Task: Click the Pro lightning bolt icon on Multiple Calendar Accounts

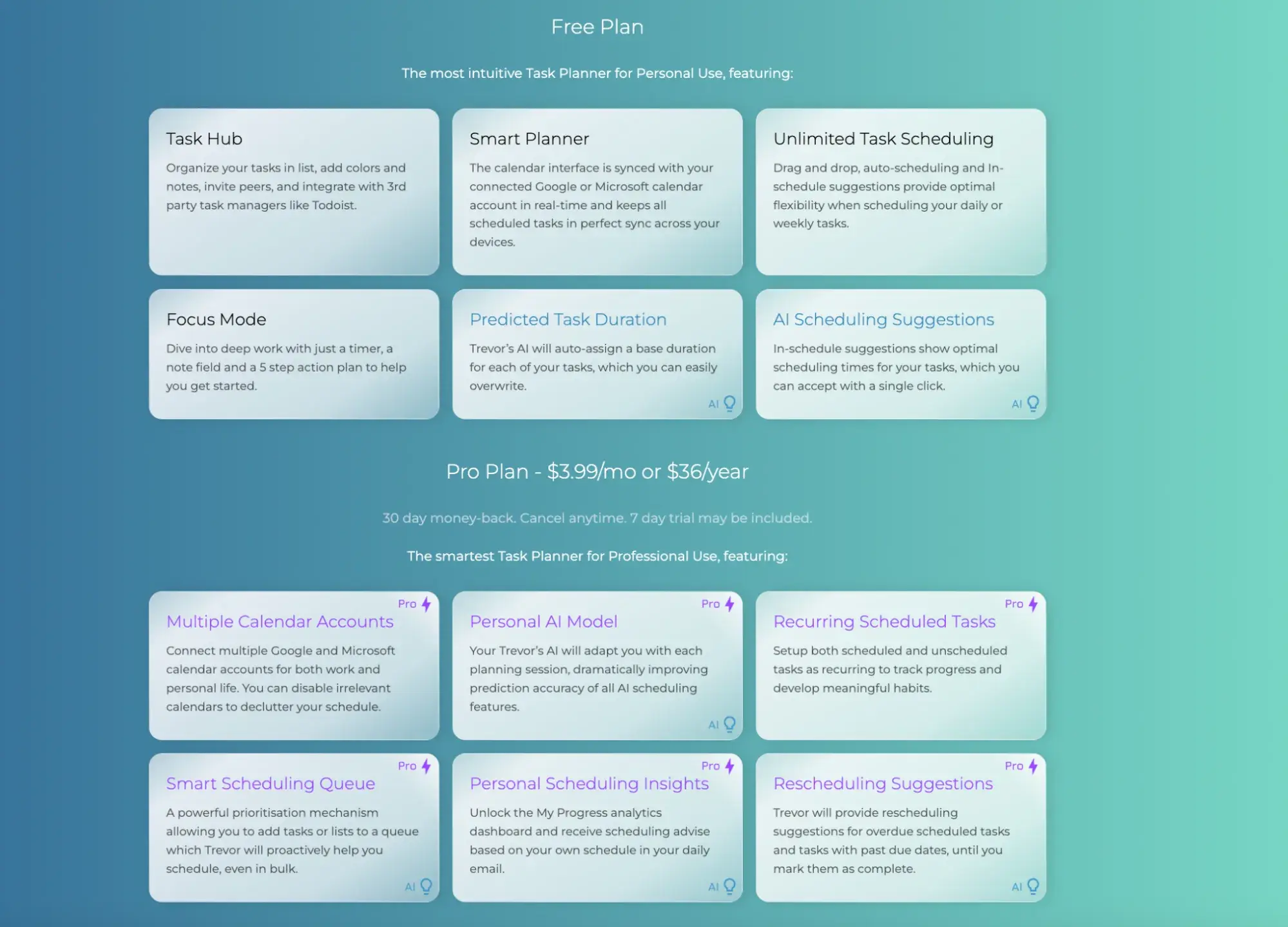Action: [x=427, y=603]
